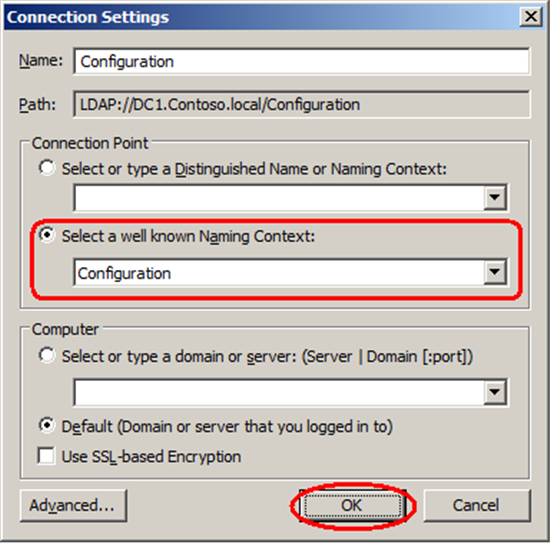Click the Configuration naming context combo box
This screenshot has width=550, height=544.
click(x=279, y=273)
